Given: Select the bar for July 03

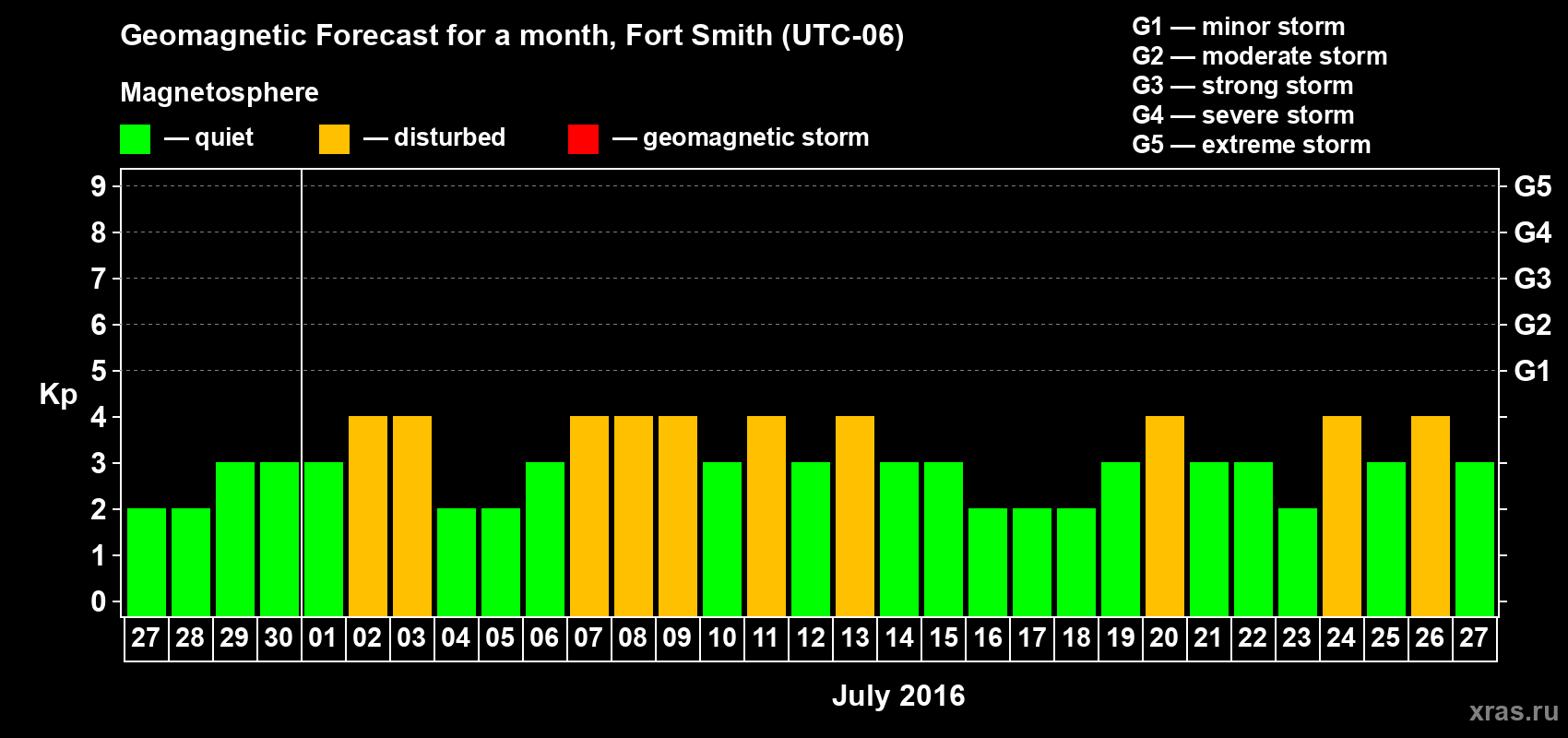Looking at the screenshot, I should tap(412, 516).
